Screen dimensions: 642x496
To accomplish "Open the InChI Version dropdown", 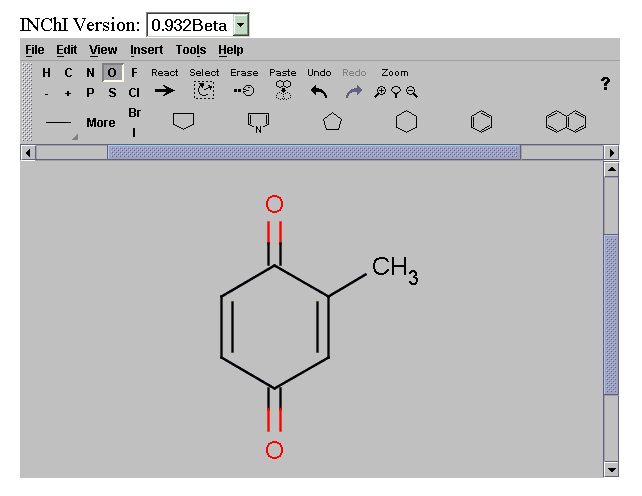I will tap(240, 25).
